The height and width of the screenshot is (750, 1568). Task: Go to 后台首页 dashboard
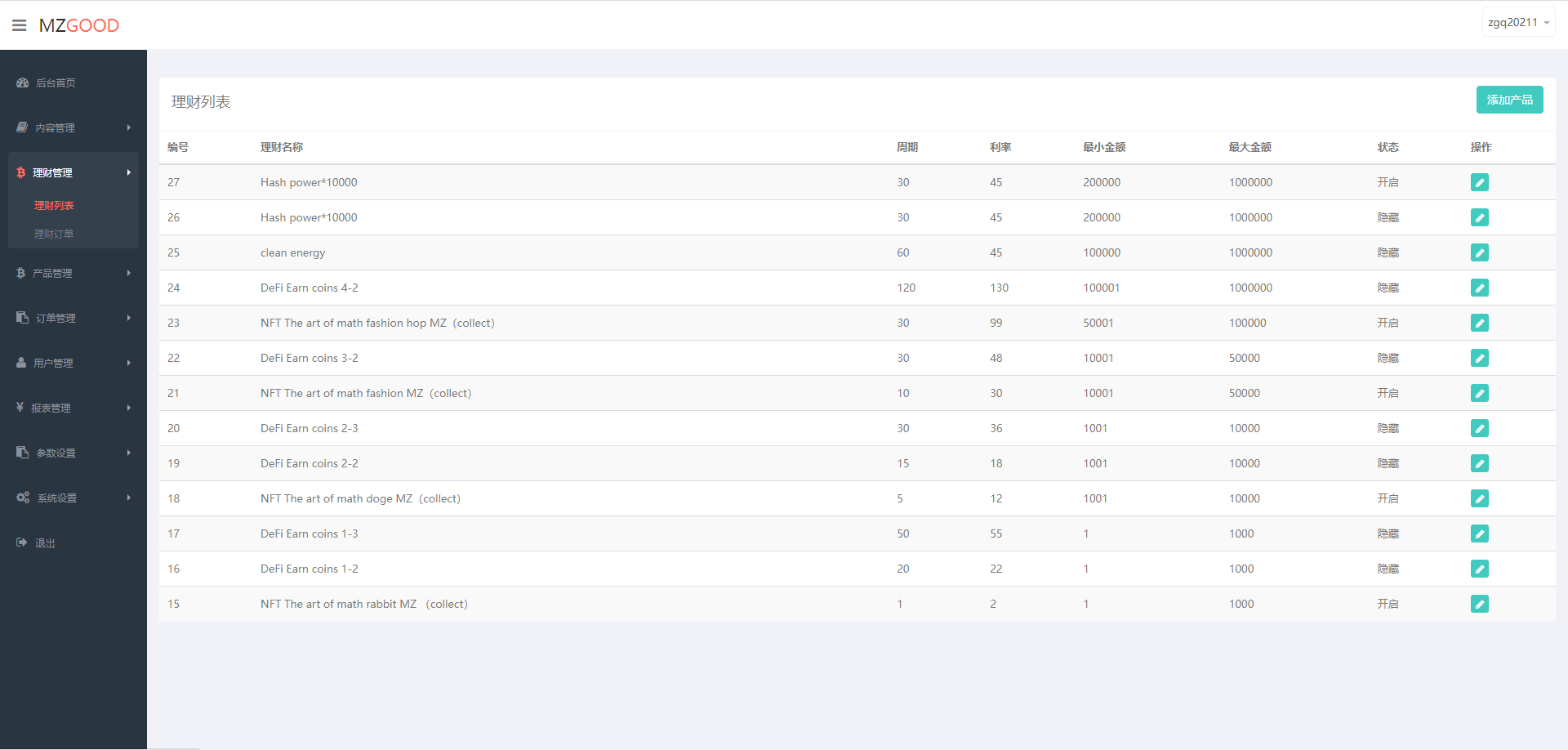click(x=56, y=83)
